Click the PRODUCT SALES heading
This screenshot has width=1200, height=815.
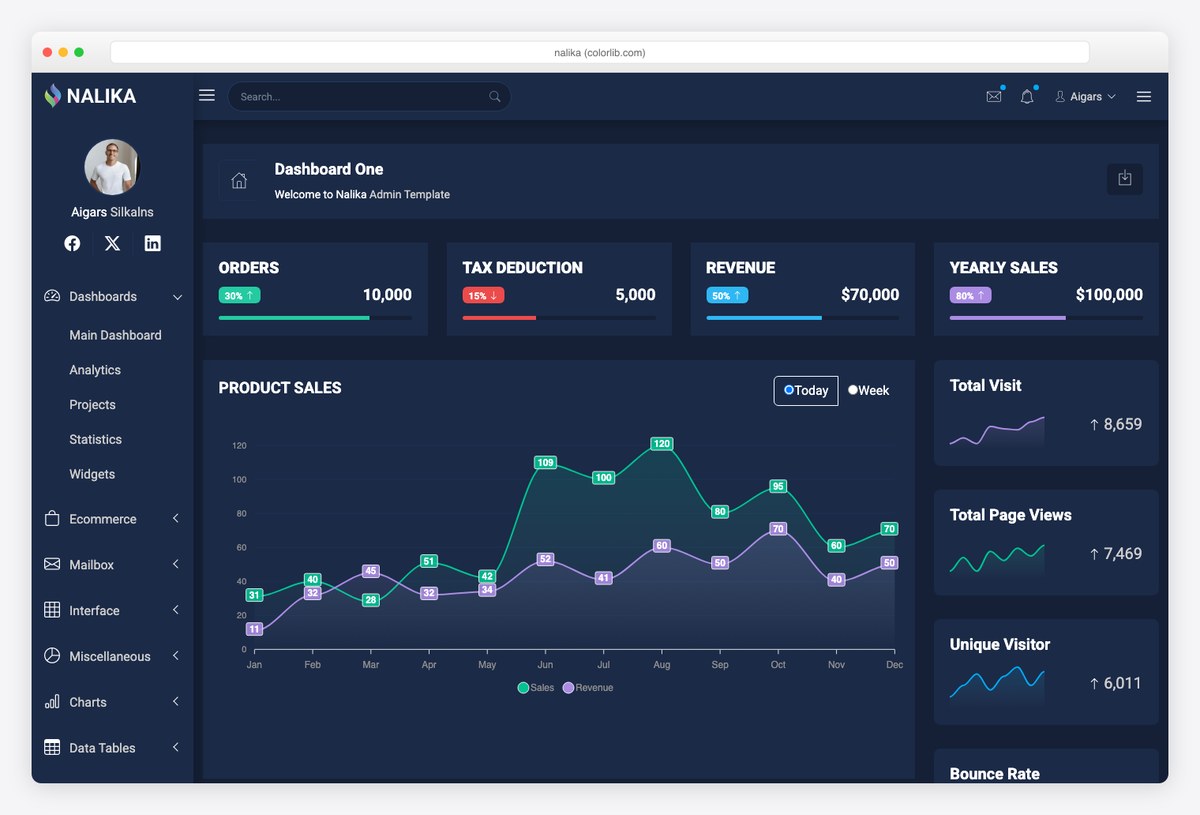click(x=280, y=388)
